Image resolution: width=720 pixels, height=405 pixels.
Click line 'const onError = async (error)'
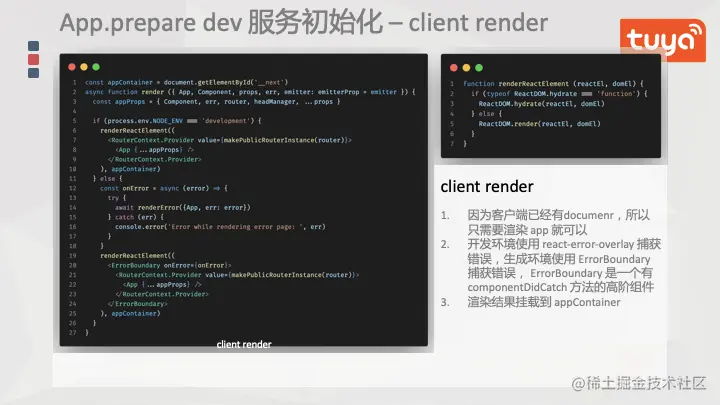click(163, 188)
